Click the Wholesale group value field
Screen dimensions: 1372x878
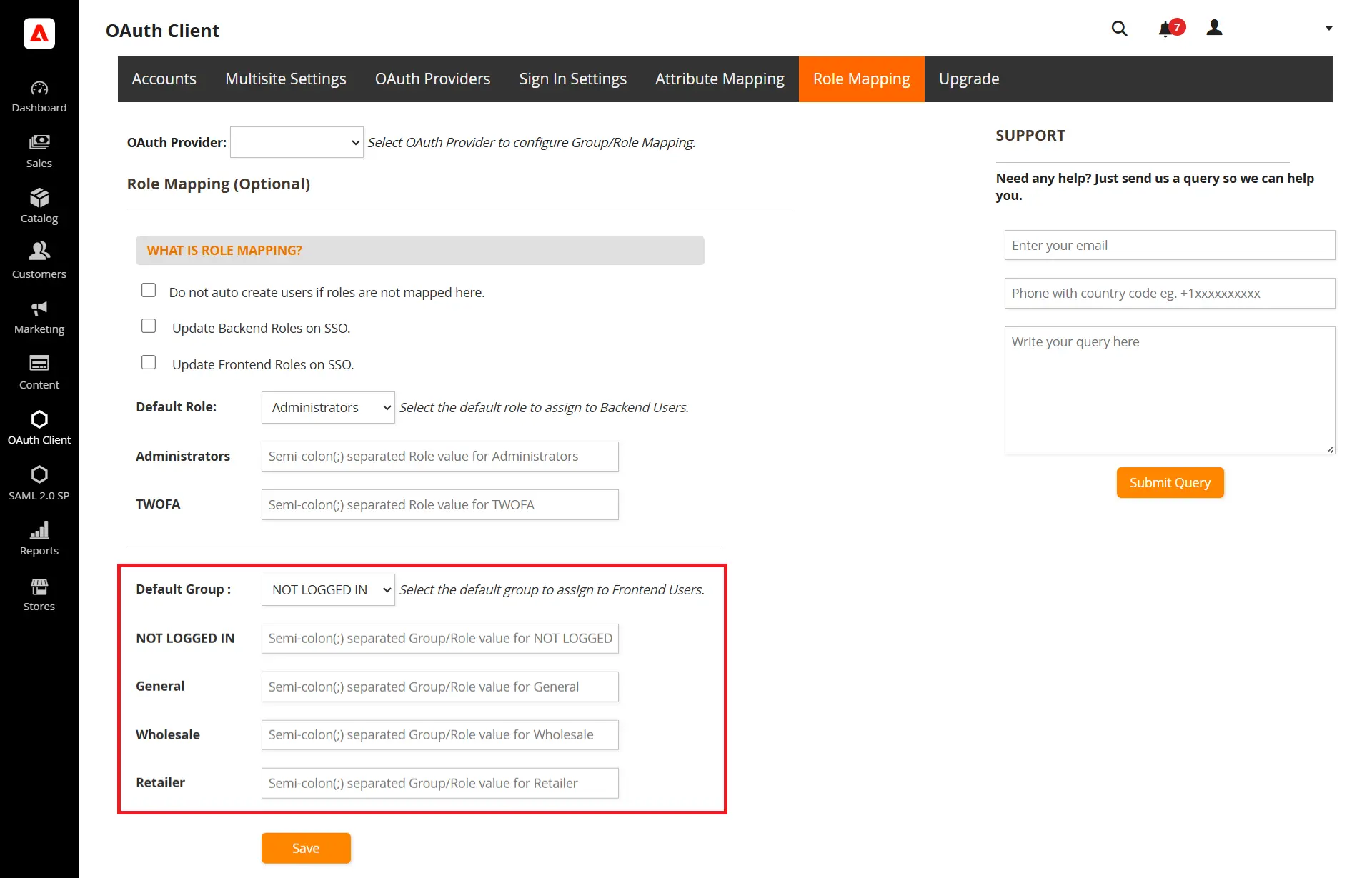pos(439,734)
